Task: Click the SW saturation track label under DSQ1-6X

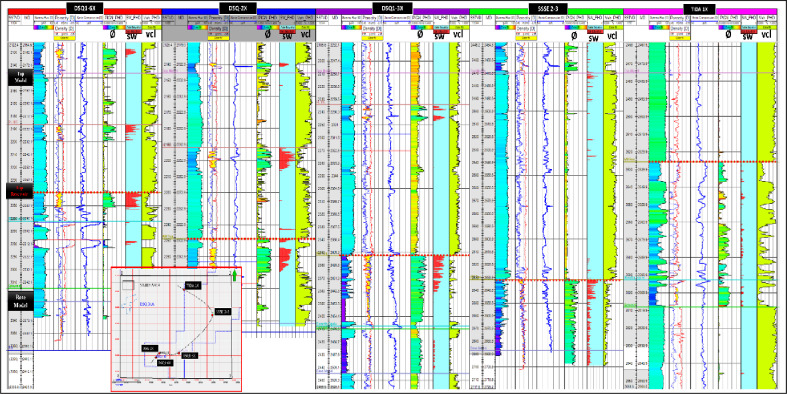Action: 133,37
